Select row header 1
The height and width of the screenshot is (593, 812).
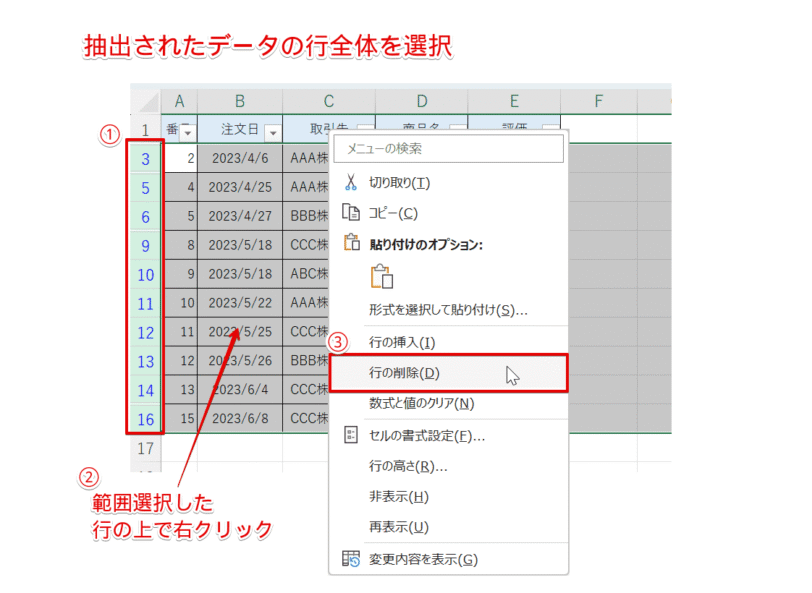pyautogui.click(x=146, y=129)
